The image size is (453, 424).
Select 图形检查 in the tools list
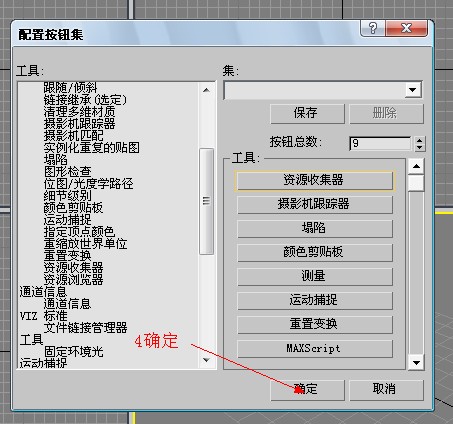click(67, 172)
